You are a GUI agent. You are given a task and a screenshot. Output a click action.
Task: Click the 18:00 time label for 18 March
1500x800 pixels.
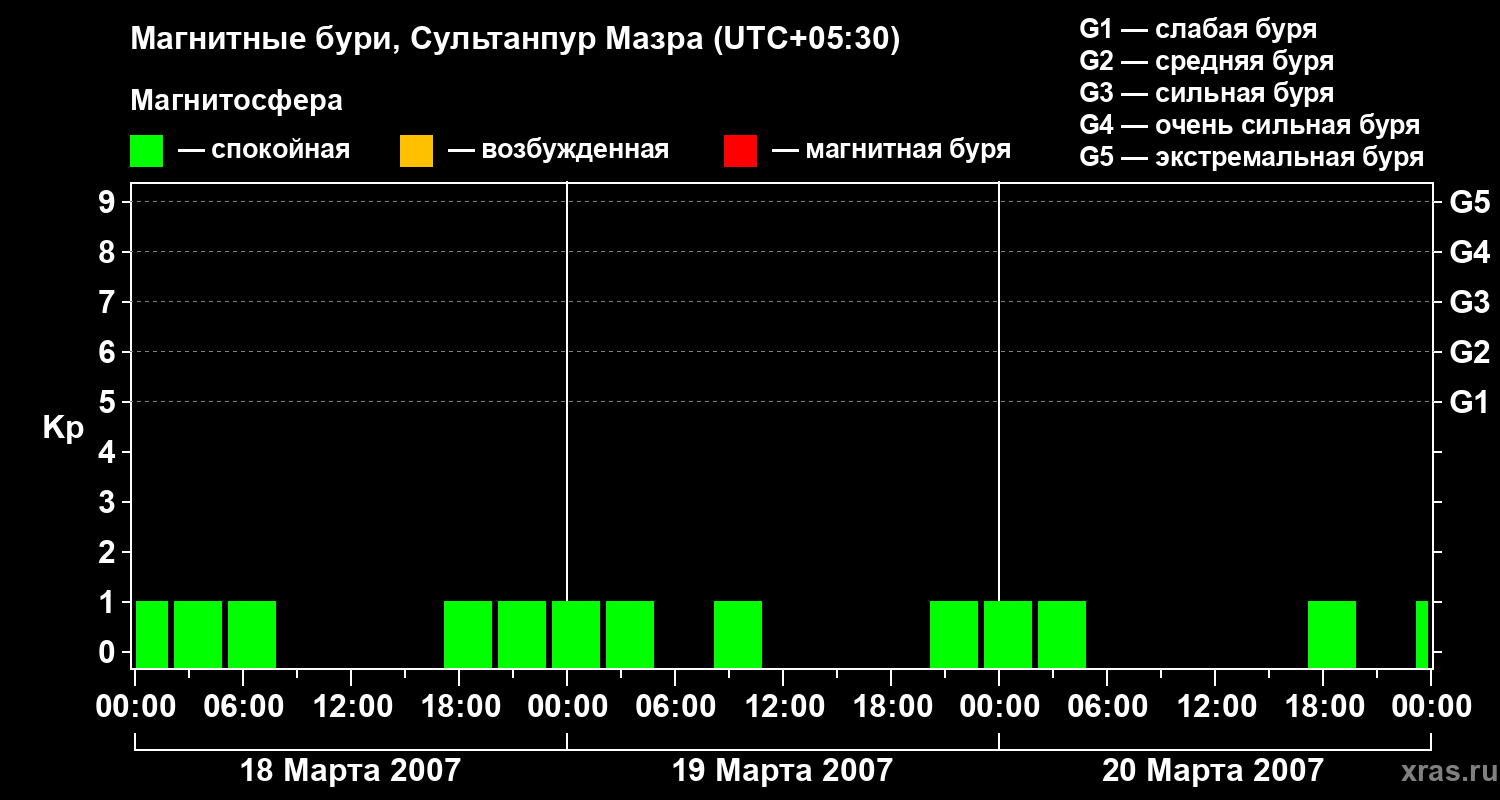(459, 707)
